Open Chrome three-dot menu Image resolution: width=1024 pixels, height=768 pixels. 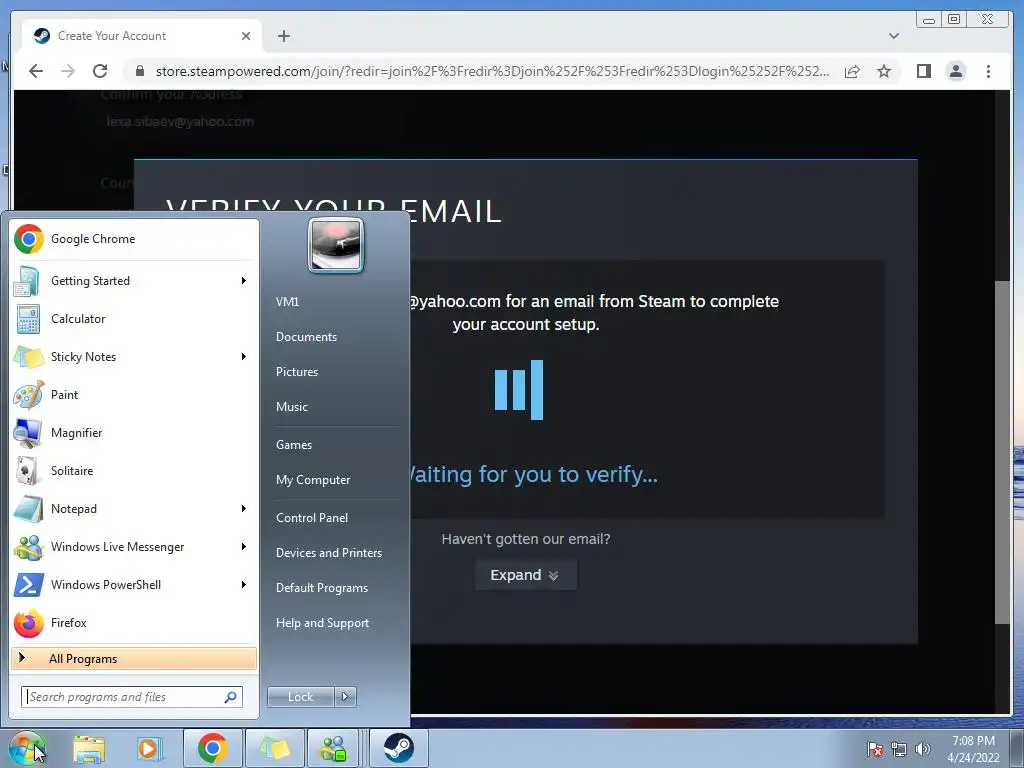(x=988, y=71)
